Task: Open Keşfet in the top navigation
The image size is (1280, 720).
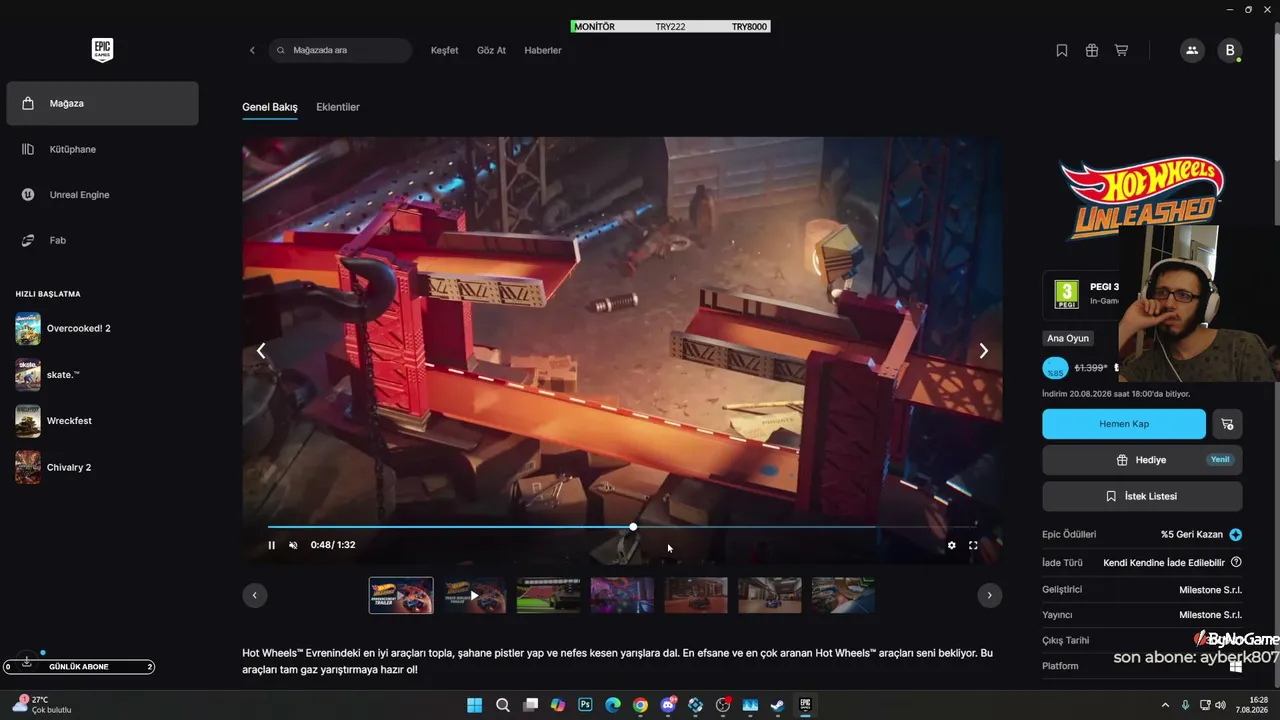Action: [444, 50]
